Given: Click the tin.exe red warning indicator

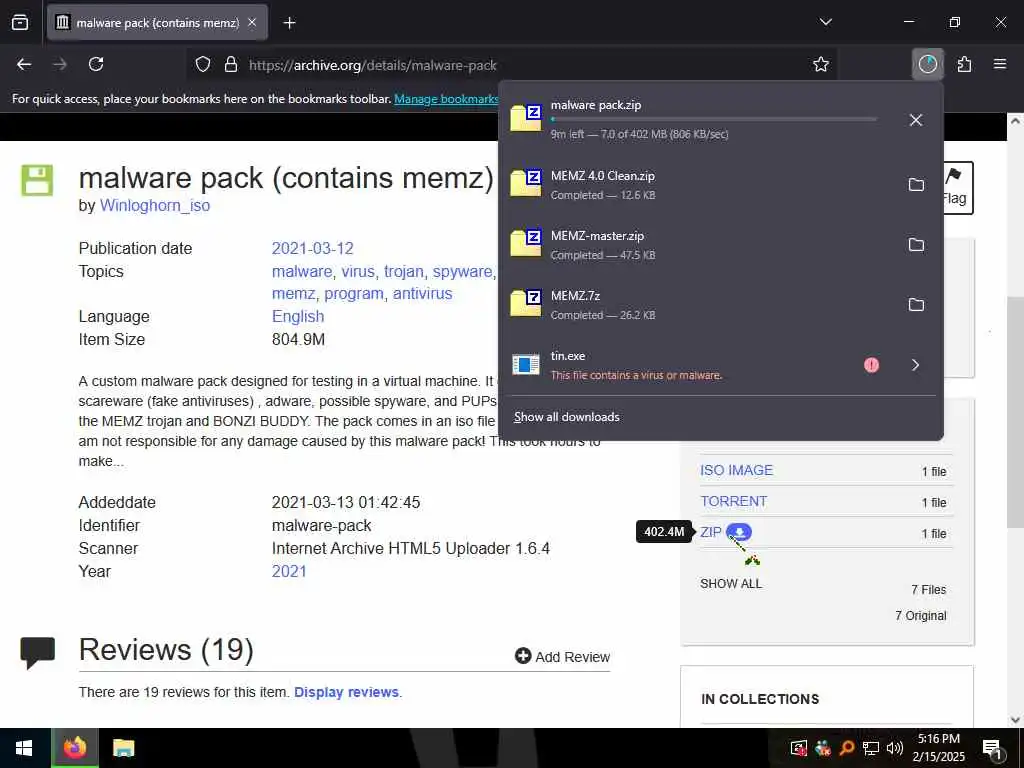Looking at the screenshot, I should (x=871, y=365).
